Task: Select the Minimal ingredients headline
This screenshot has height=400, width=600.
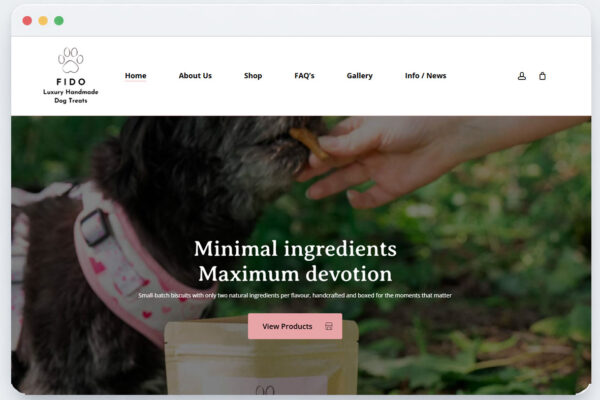Action: [295, 249]
